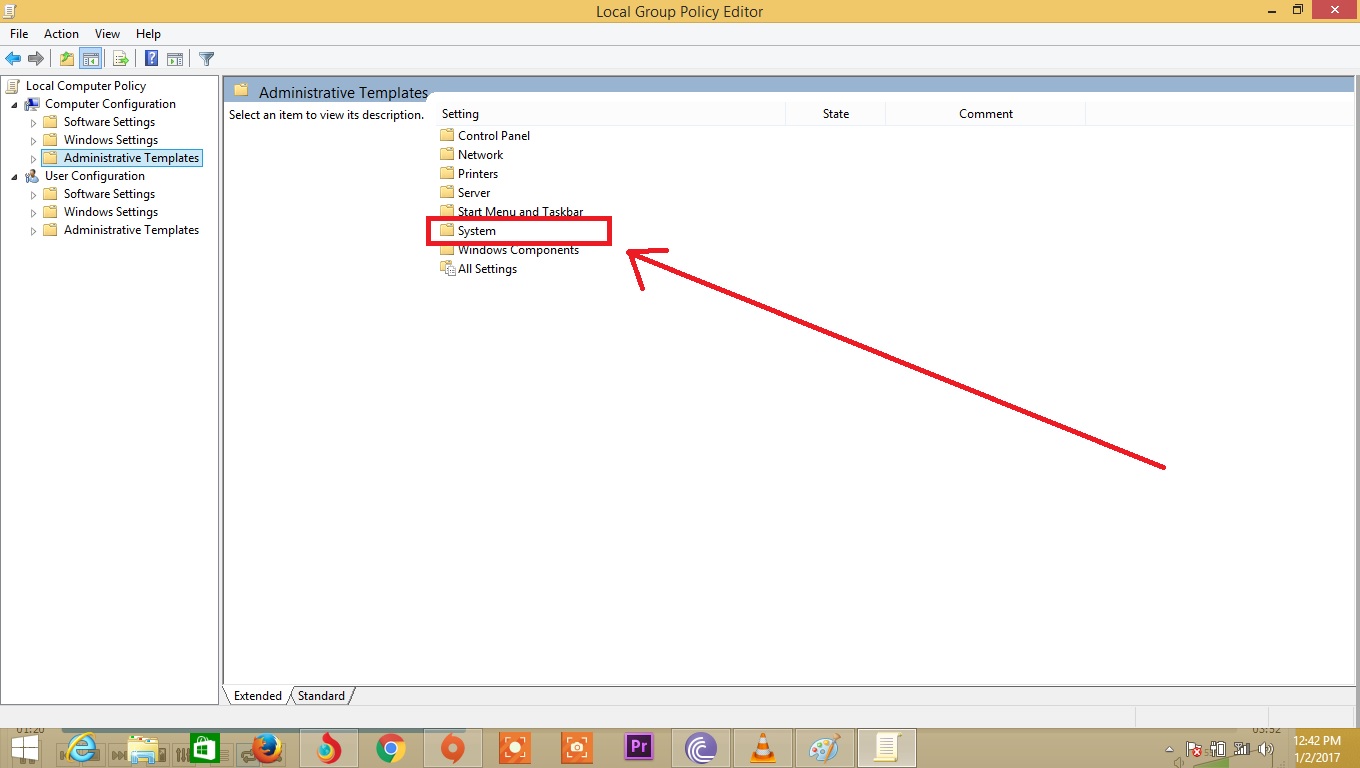Open the volume control in the system tray
1360x768 pixels.
[x=1265, y=750]
